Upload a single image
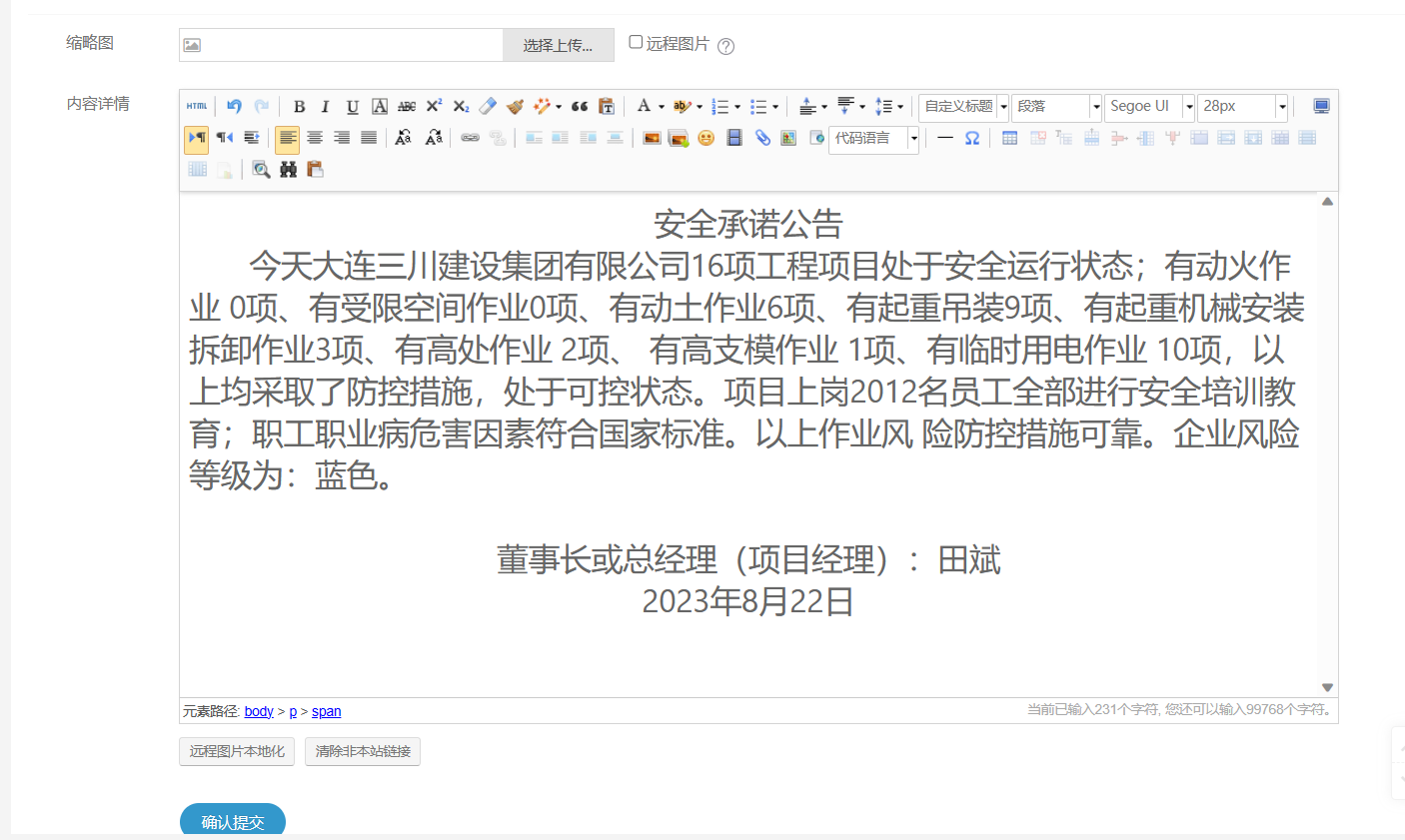The height and width of the screenshot is (840, 1405). click(x=652, y=138)
